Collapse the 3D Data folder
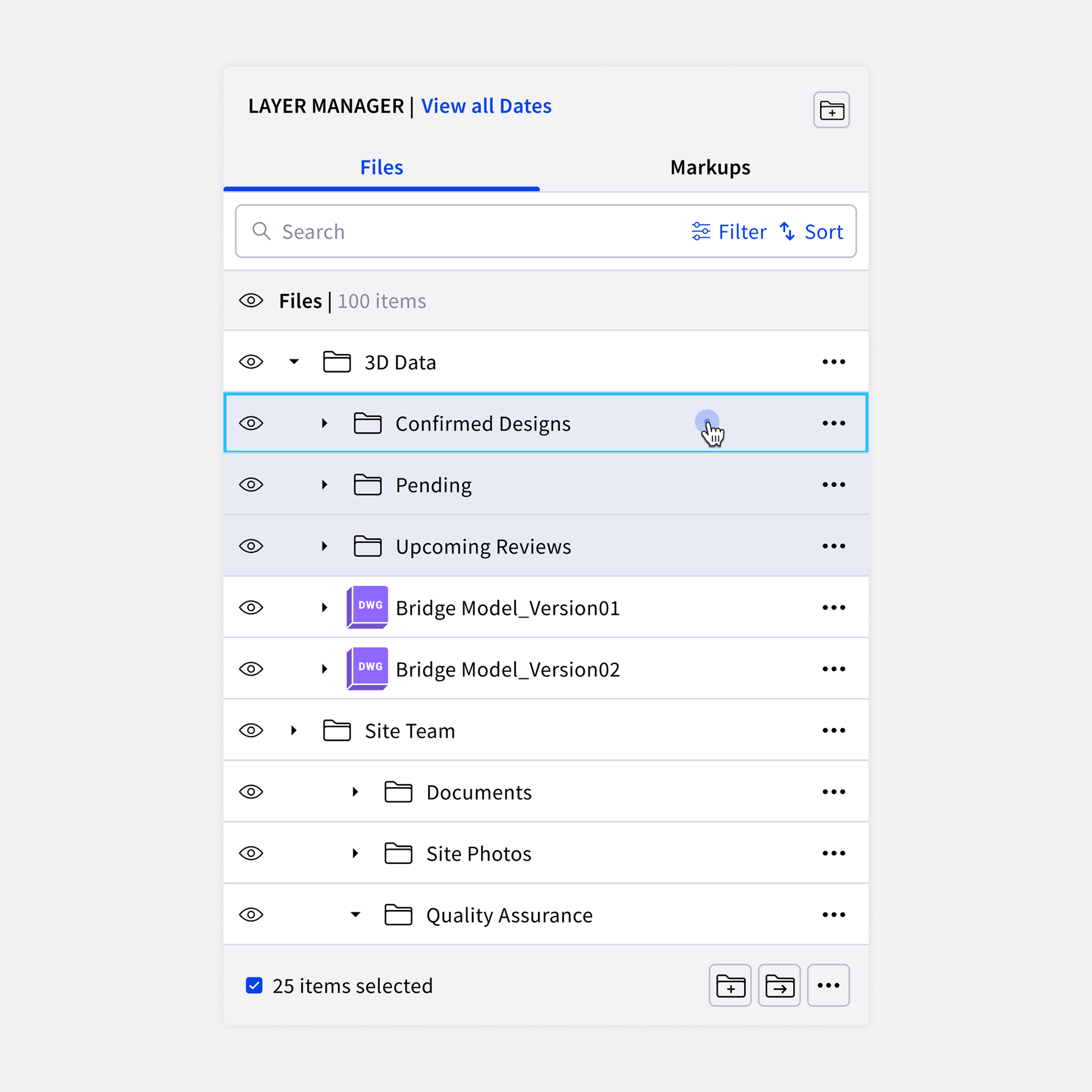The height and width of the screenshot is (1092, 1092). point(294,362)
